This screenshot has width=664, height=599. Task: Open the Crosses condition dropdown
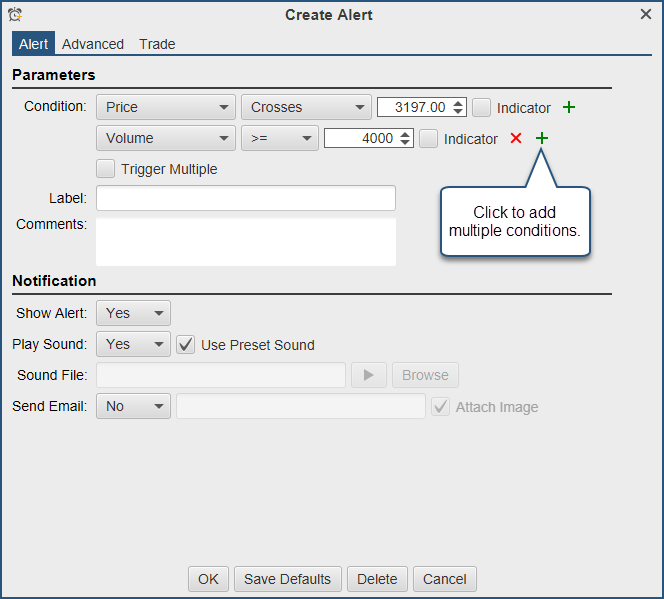pos(306,107)
